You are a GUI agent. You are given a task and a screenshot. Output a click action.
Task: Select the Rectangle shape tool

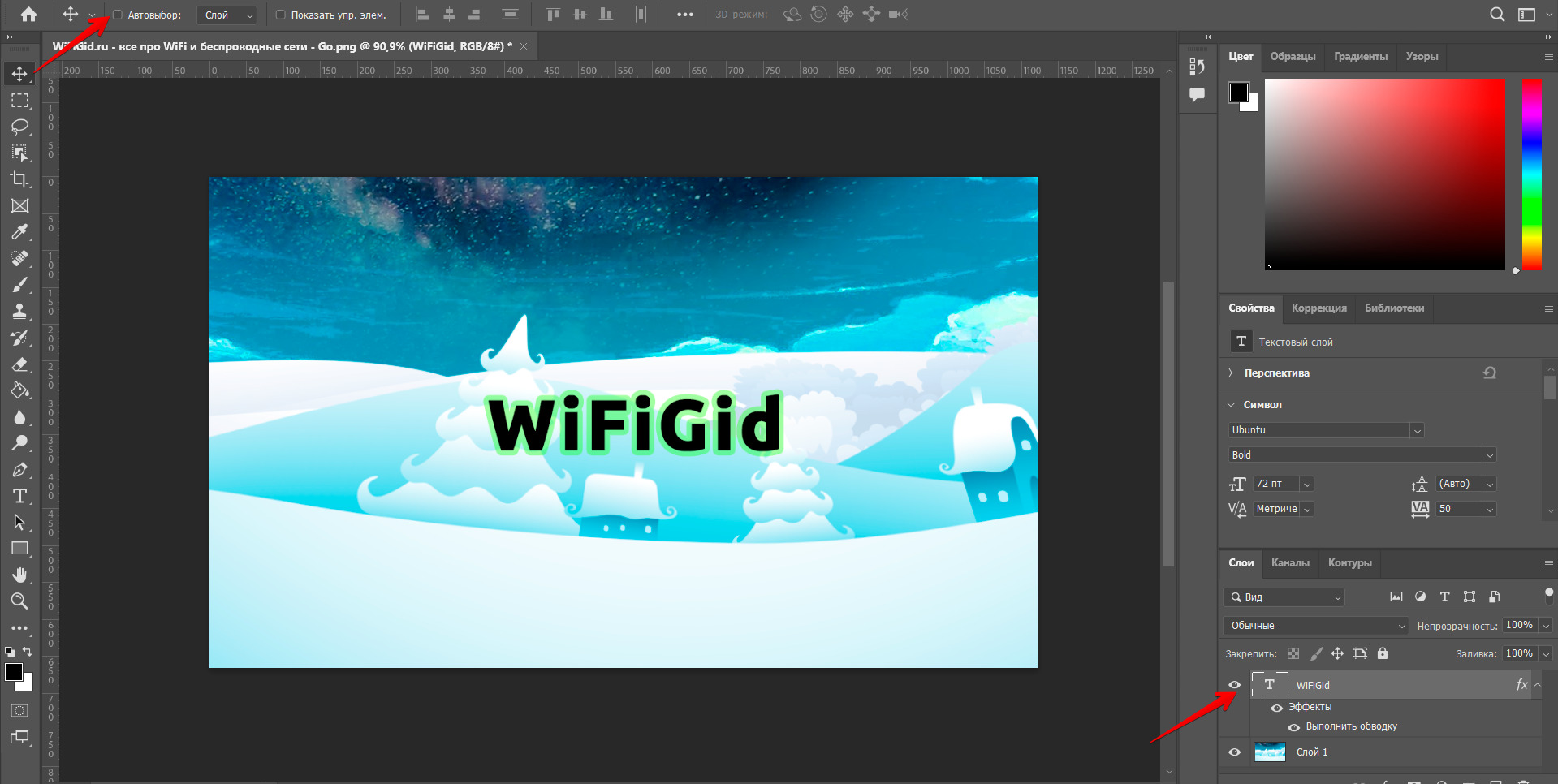click(19, 549)
